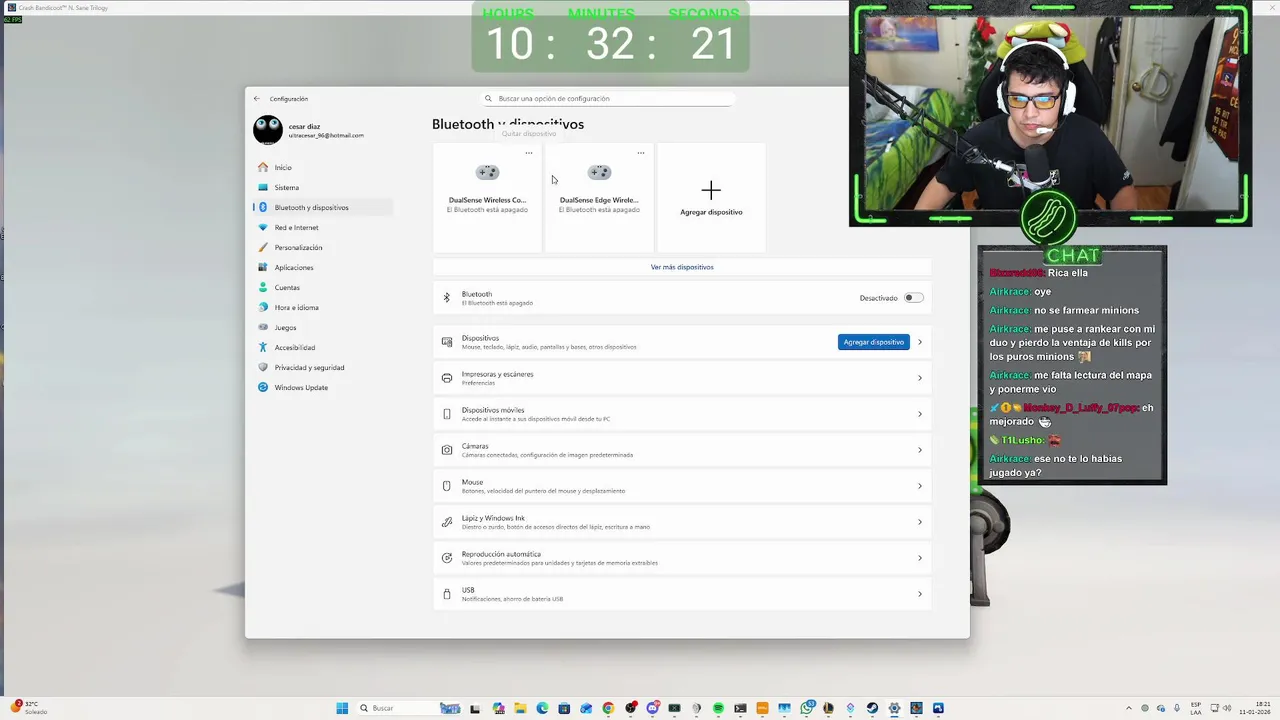1280x720 pixels.
Task: Click the plus Agregar dispositivo card
Action: [x=711, y=197]
